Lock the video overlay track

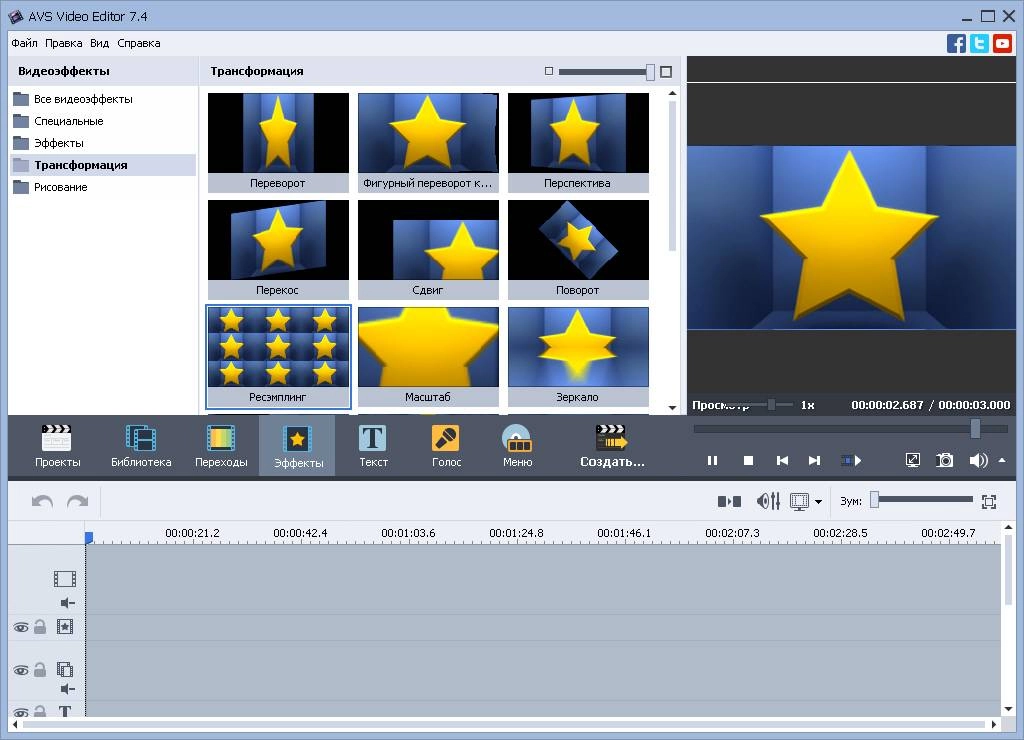pyautogui.click(x=40, y=669)
